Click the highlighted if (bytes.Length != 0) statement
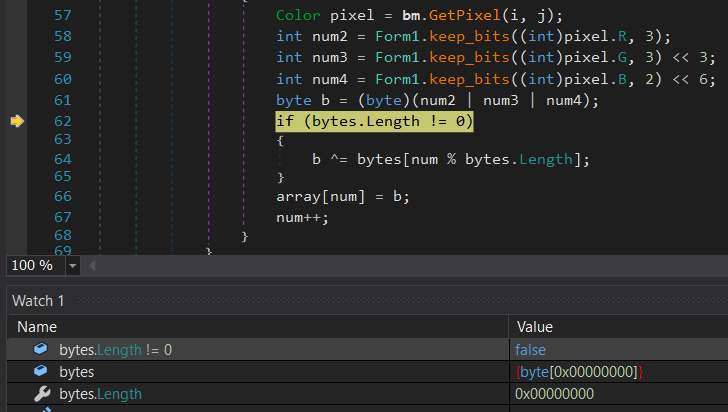Image resolution: width=728 pixels, height=412 pixels. [374, 121]
